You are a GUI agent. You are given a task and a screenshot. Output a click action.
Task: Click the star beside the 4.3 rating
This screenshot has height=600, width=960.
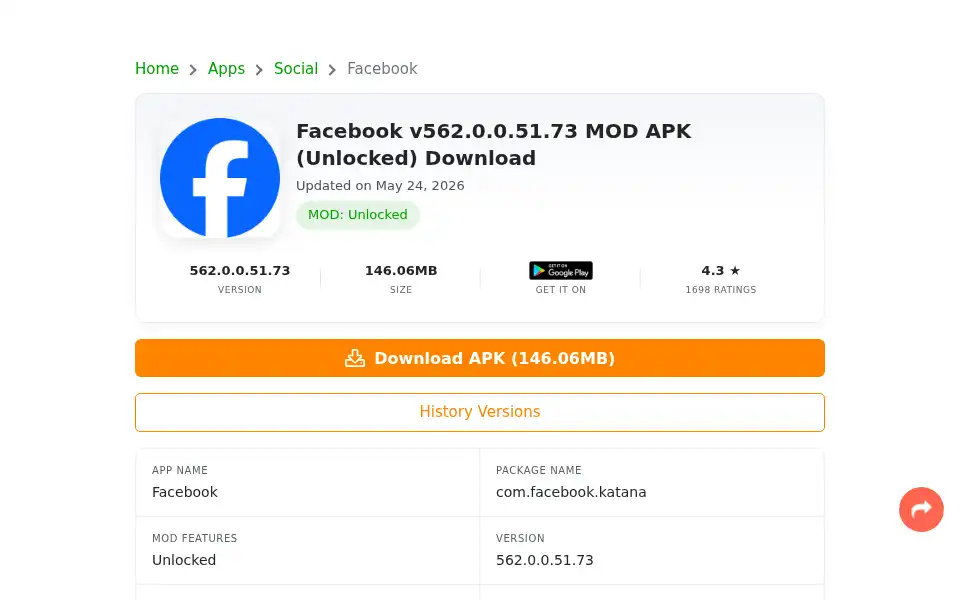735,271
